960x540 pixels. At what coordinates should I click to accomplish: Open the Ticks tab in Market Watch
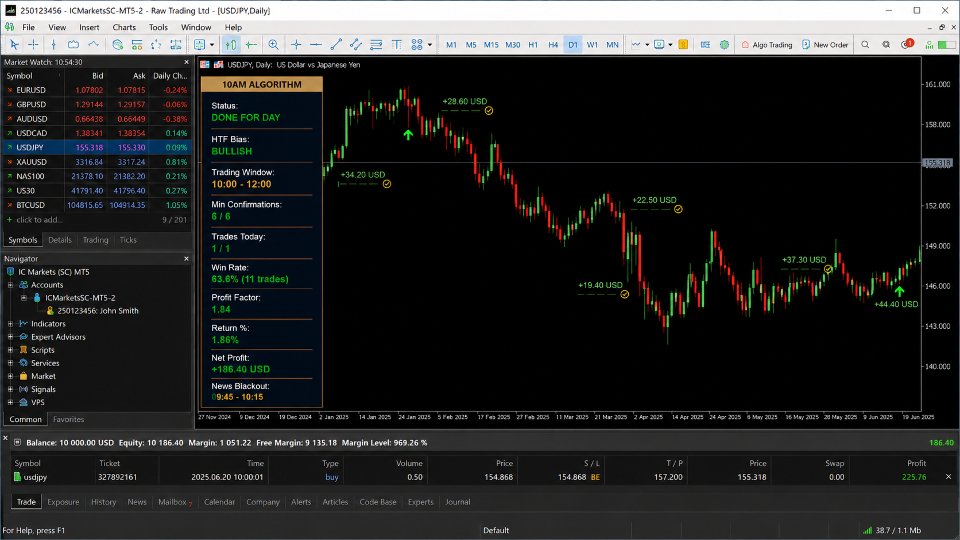128,240
